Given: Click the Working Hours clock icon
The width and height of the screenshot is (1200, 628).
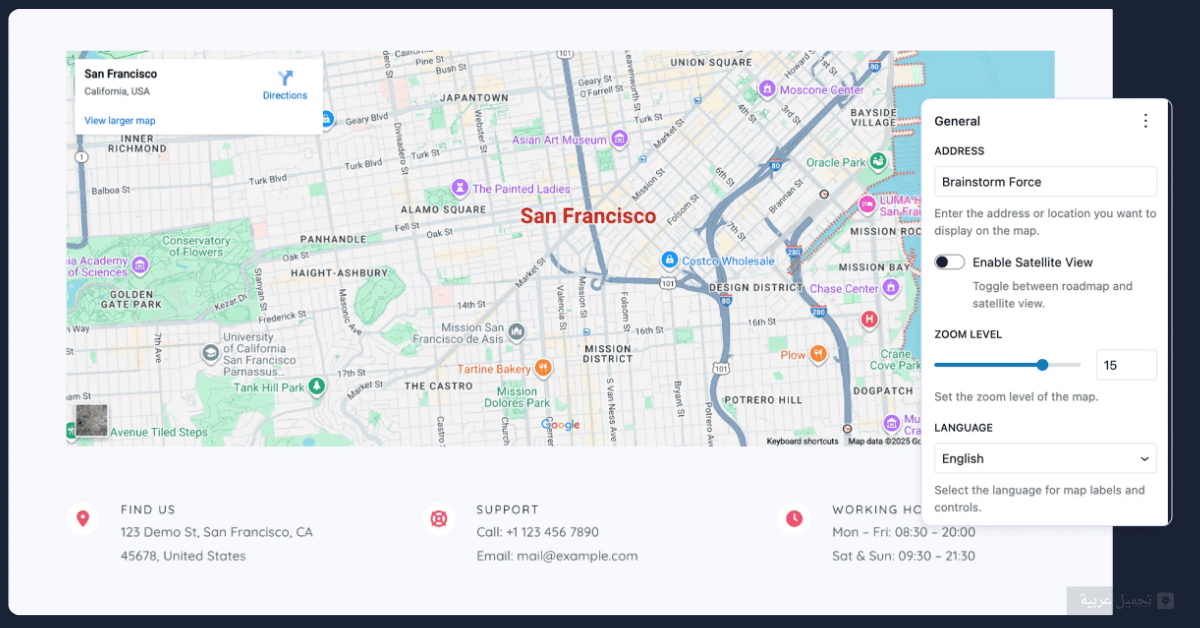Looking at the screenshot, I should coord(794,518).
